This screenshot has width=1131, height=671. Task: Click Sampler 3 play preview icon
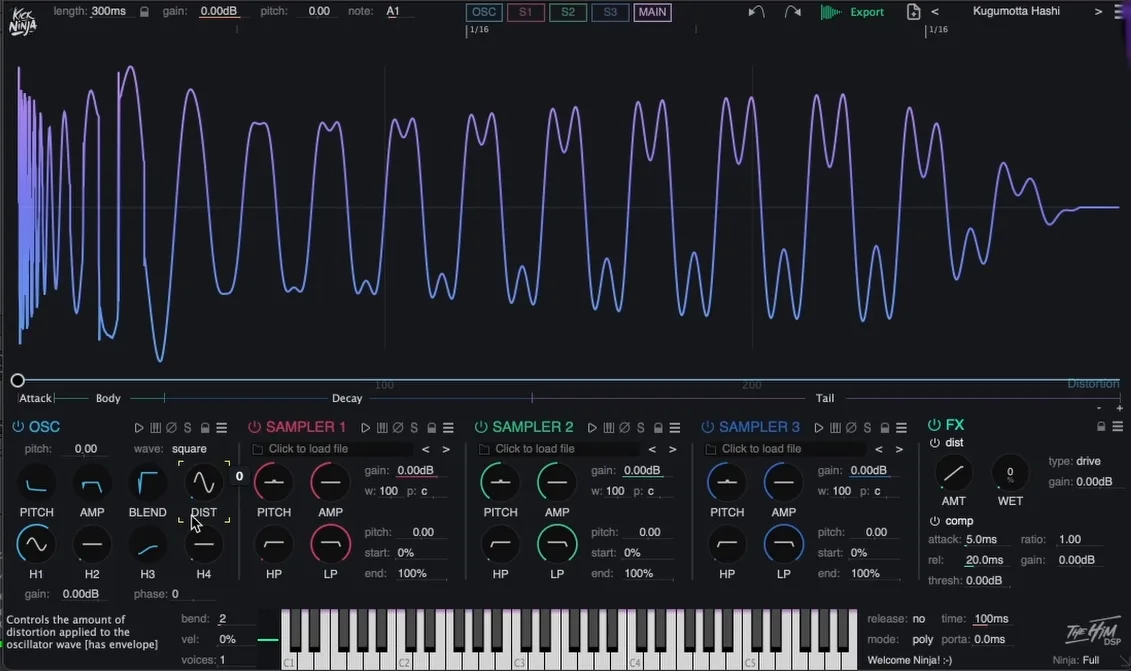[819, 428]
